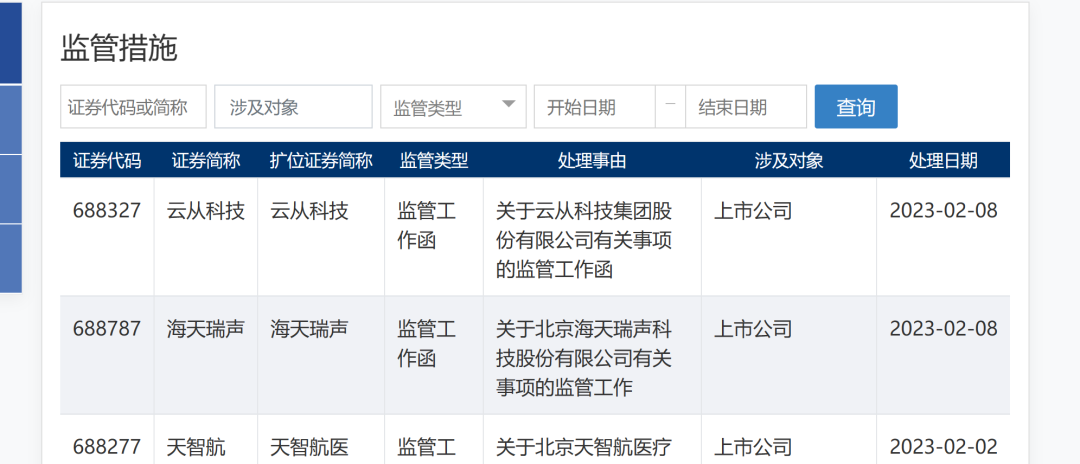Open the 监管类型 dropdown
The image size is (1080, 464).
pos(453,107)
